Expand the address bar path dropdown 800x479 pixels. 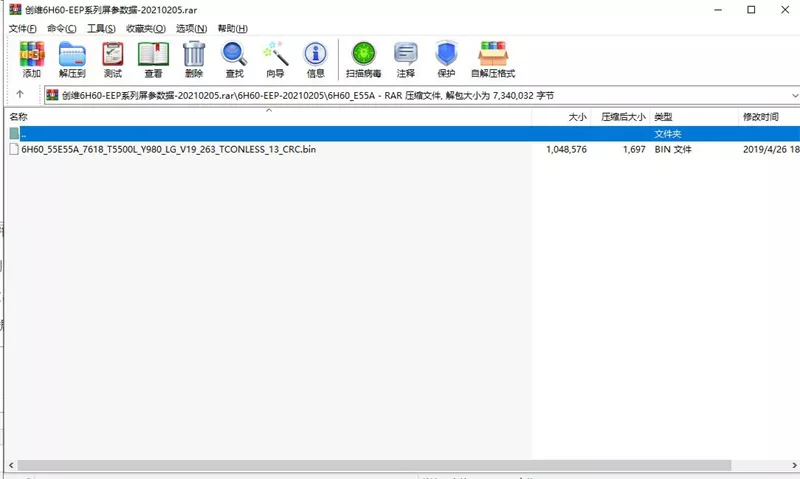tap(794, 95)
